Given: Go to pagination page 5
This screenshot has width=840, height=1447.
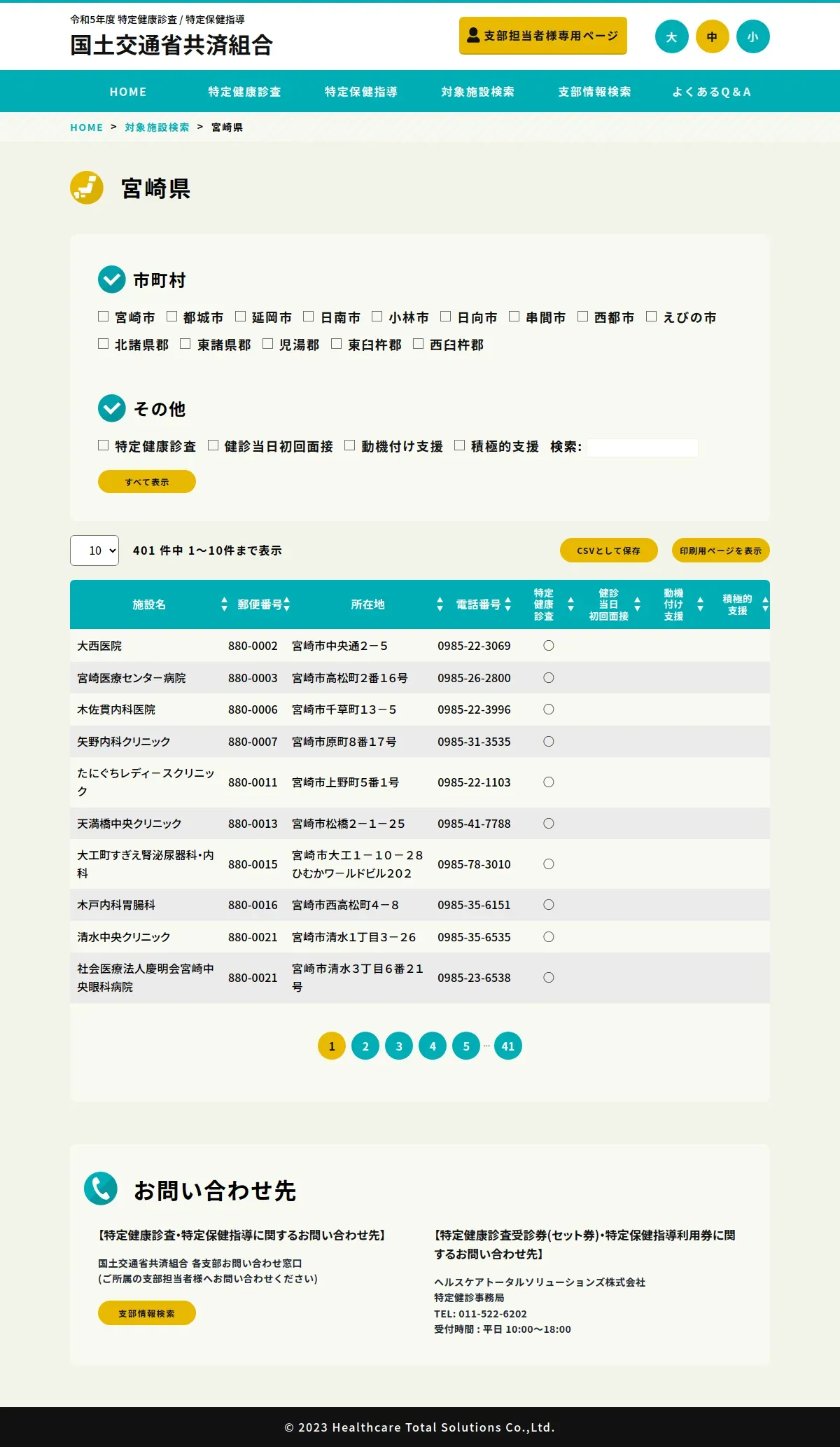Looking at the screenshot, I should pyautogui.click(x=466, y=1046).
